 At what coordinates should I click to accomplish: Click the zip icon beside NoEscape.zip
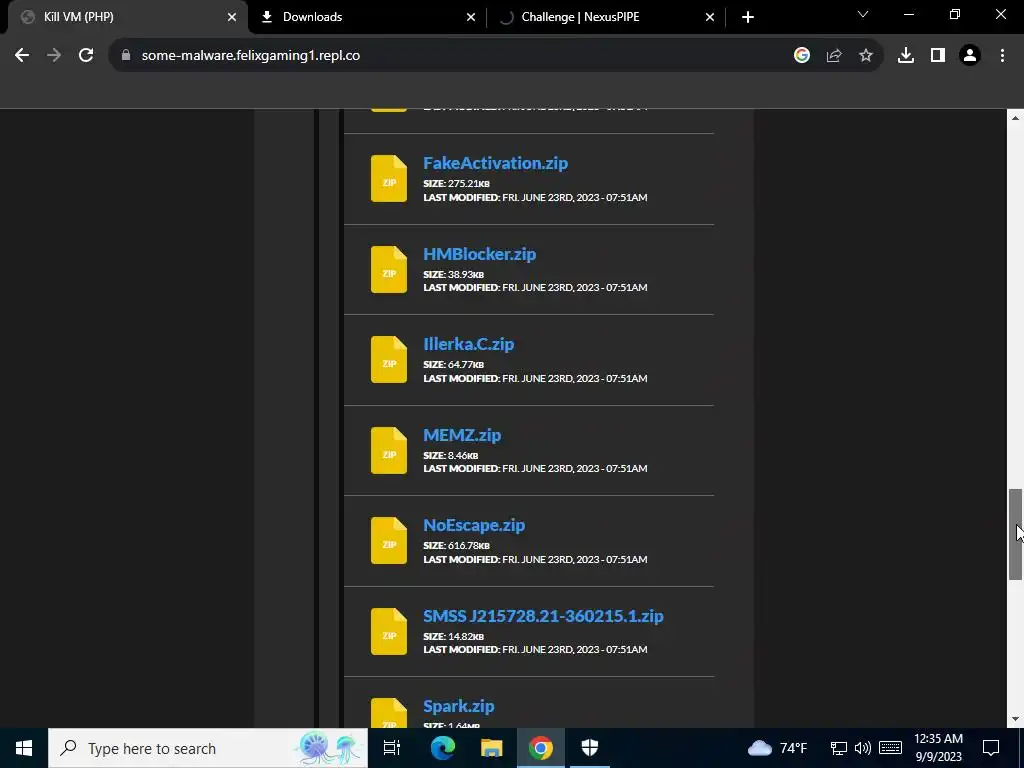(x=389, y=540)
